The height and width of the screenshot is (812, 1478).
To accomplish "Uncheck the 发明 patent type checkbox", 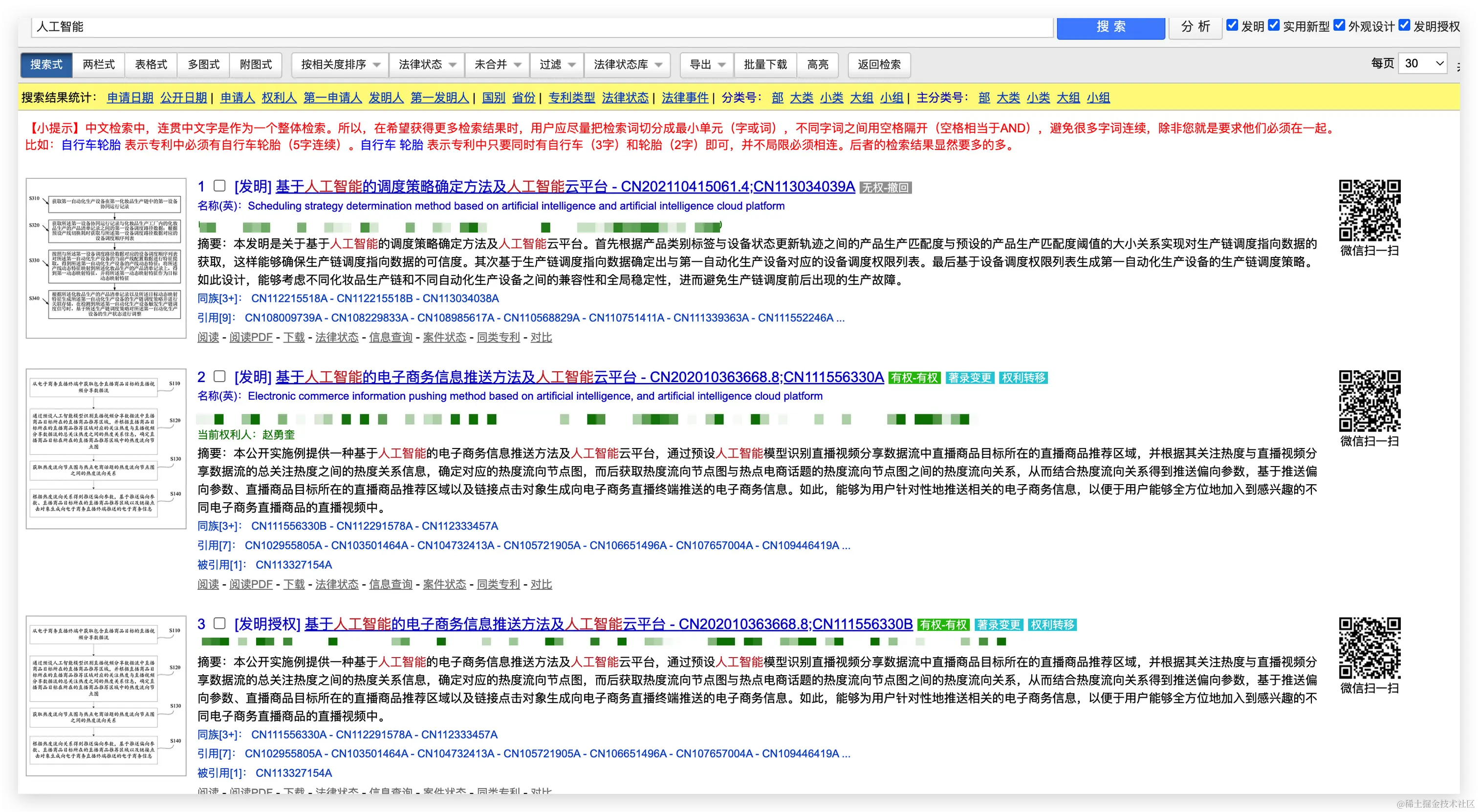I will (x=1232, y=25).
